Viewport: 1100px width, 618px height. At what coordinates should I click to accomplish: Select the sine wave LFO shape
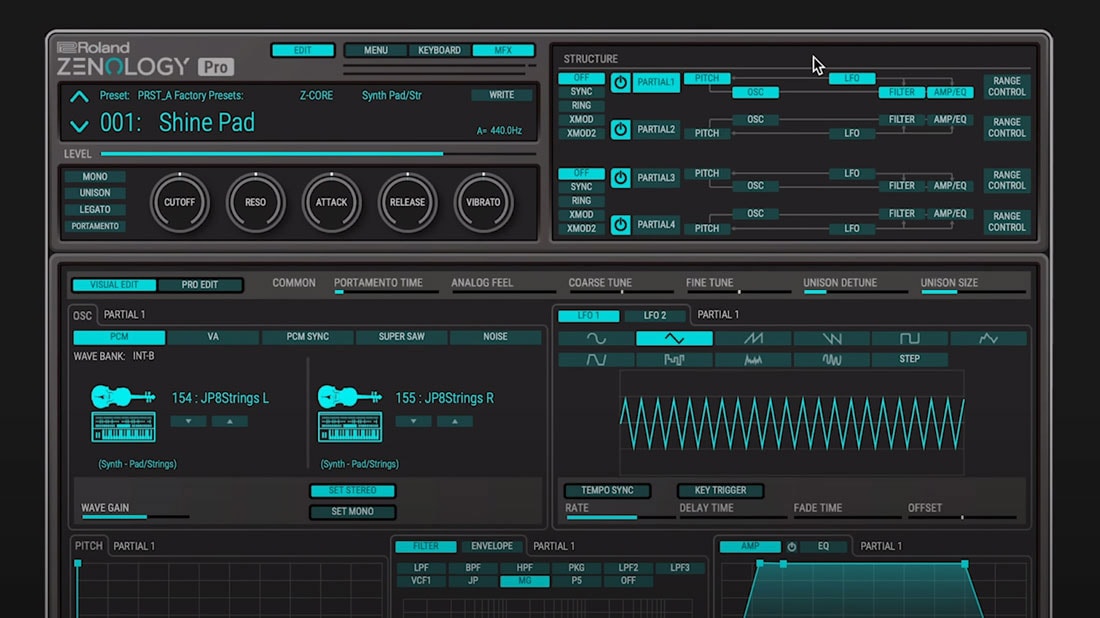click(596, 339)
